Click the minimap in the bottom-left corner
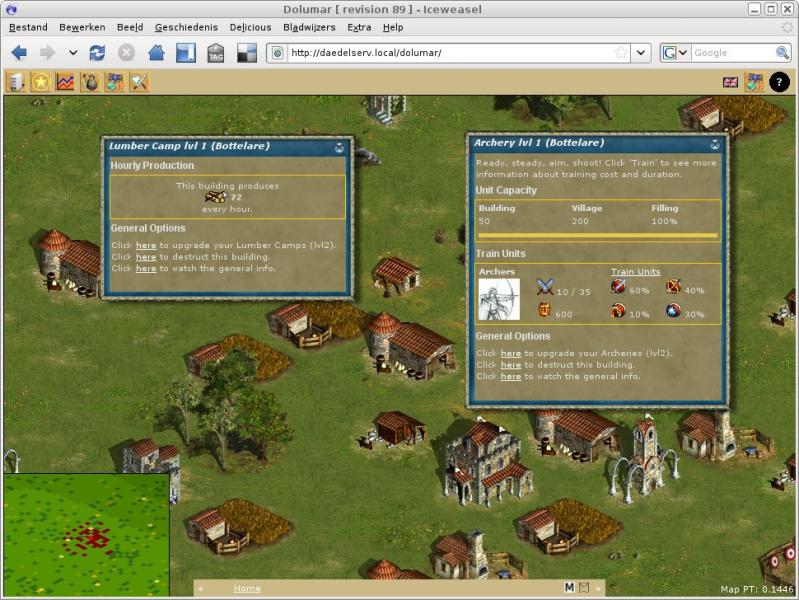 pyautogui.click(x=85, y=535)
